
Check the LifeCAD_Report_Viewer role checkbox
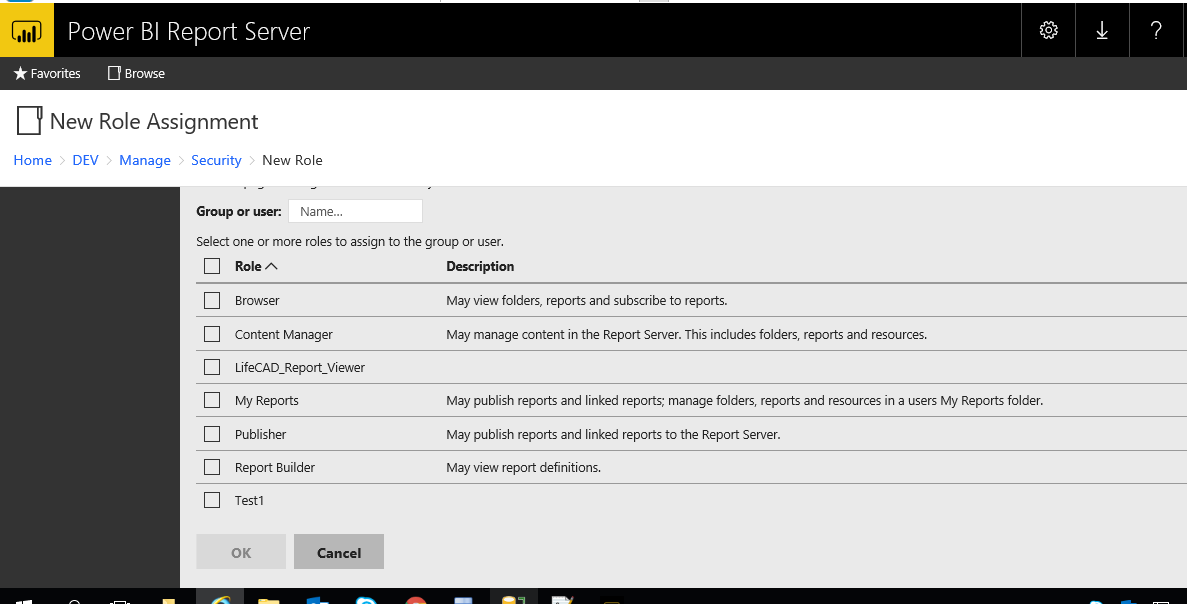pyautogui.click(x=212, y=367)
